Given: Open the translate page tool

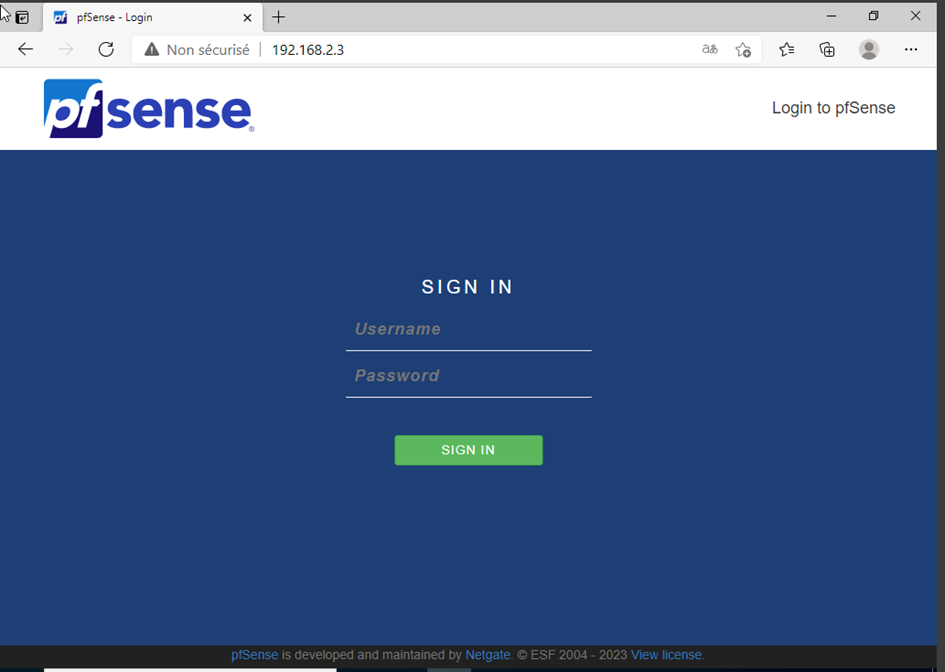Looking at the screenshot, I should (709, 49).
